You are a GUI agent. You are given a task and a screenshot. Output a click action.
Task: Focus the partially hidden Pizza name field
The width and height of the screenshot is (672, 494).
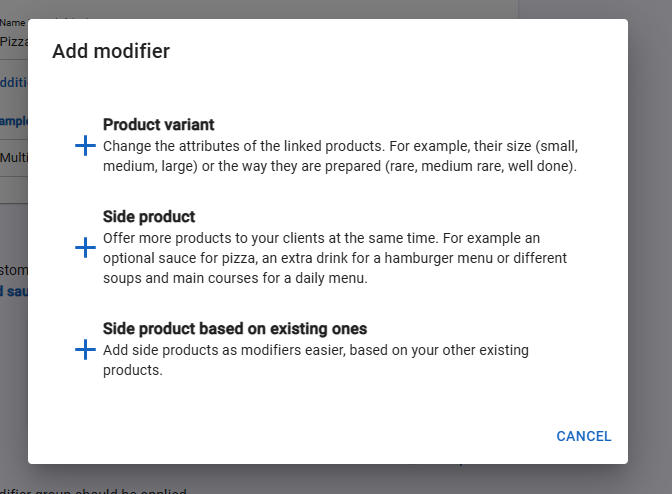point(14,42)
